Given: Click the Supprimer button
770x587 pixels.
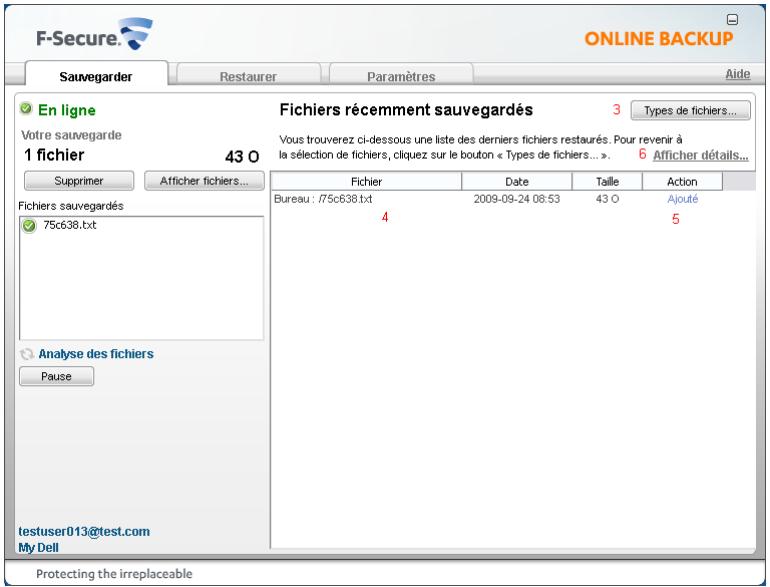Looking at the screenshot, I should tap(79, 181).
